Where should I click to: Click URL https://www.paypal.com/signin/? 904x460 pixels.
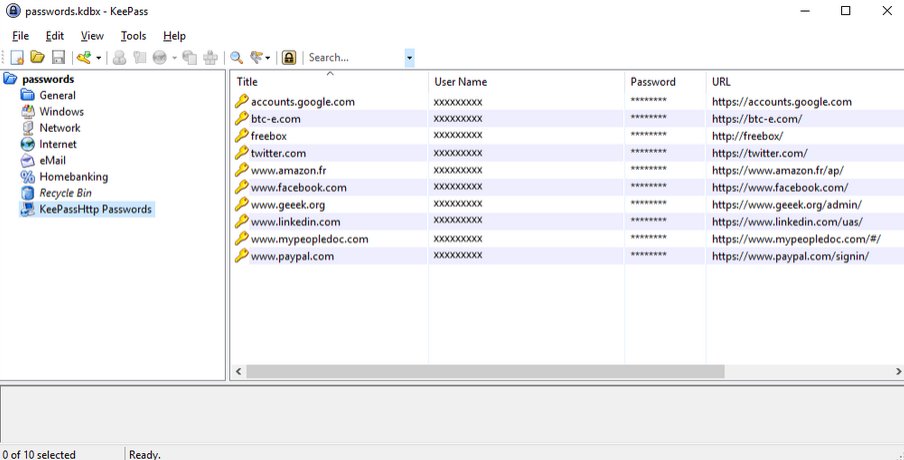(x=790, y=257)
